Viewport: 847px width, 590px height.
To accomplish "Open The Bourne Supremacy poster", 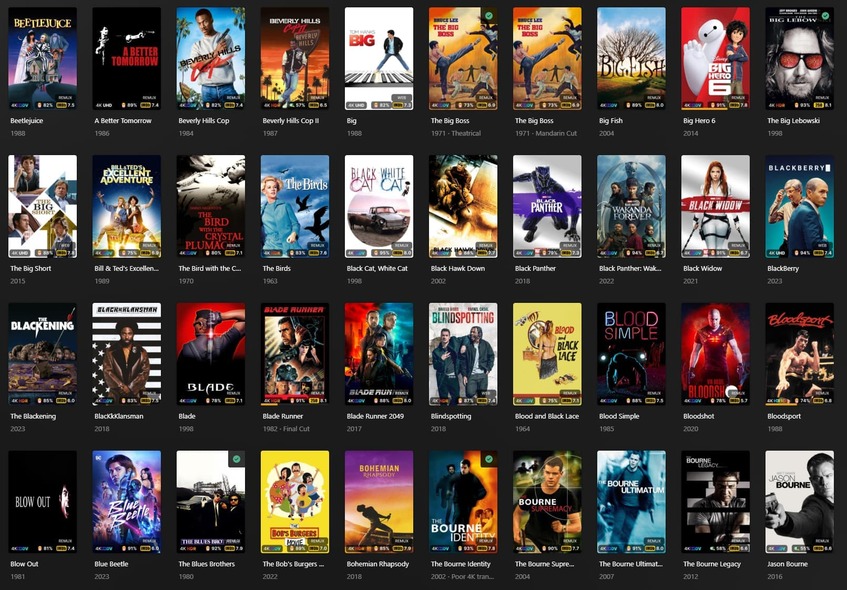I will [547, 502].
